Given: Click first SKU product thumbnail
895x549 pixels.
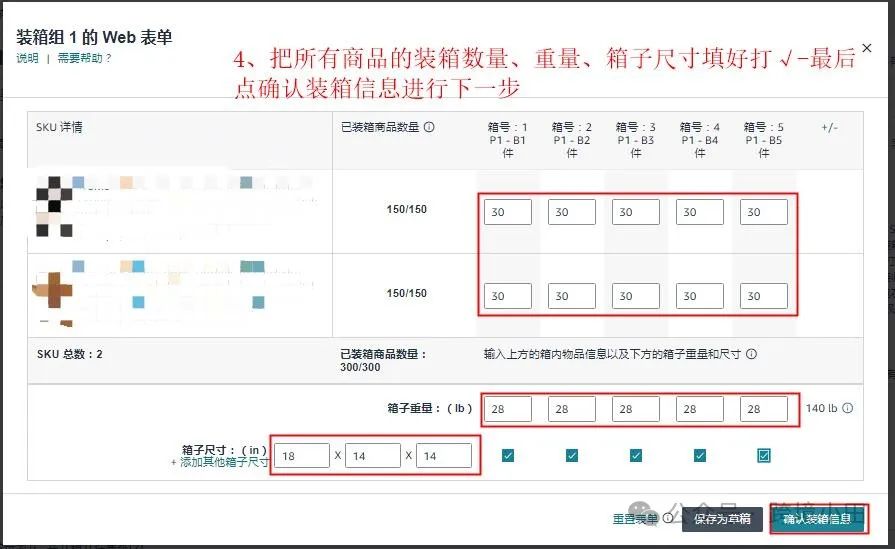Looking at the screenshot, I should 54,207.
